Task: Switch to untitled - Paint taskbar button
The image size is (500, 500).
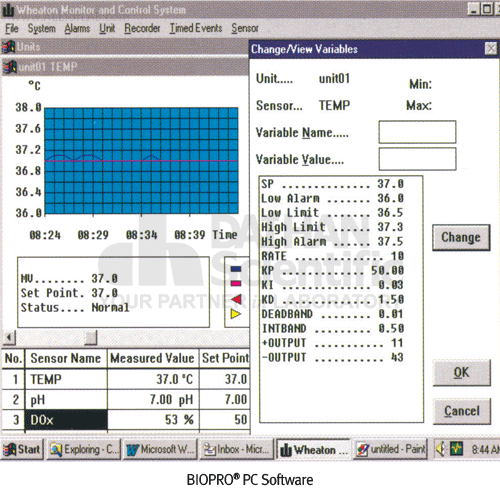Action: point(390,450)
